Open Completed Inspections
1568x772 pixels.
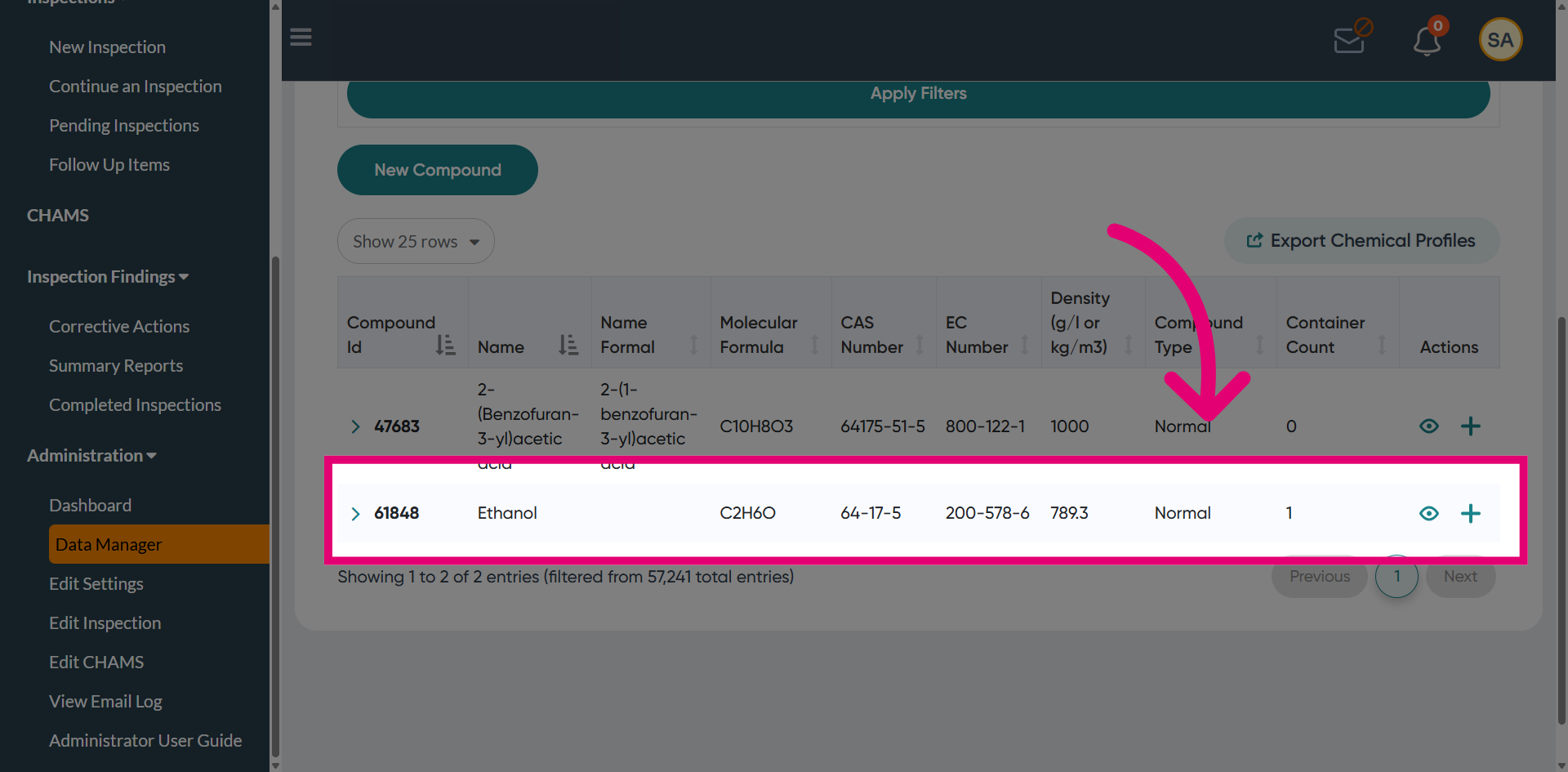[x=135, y=405]
